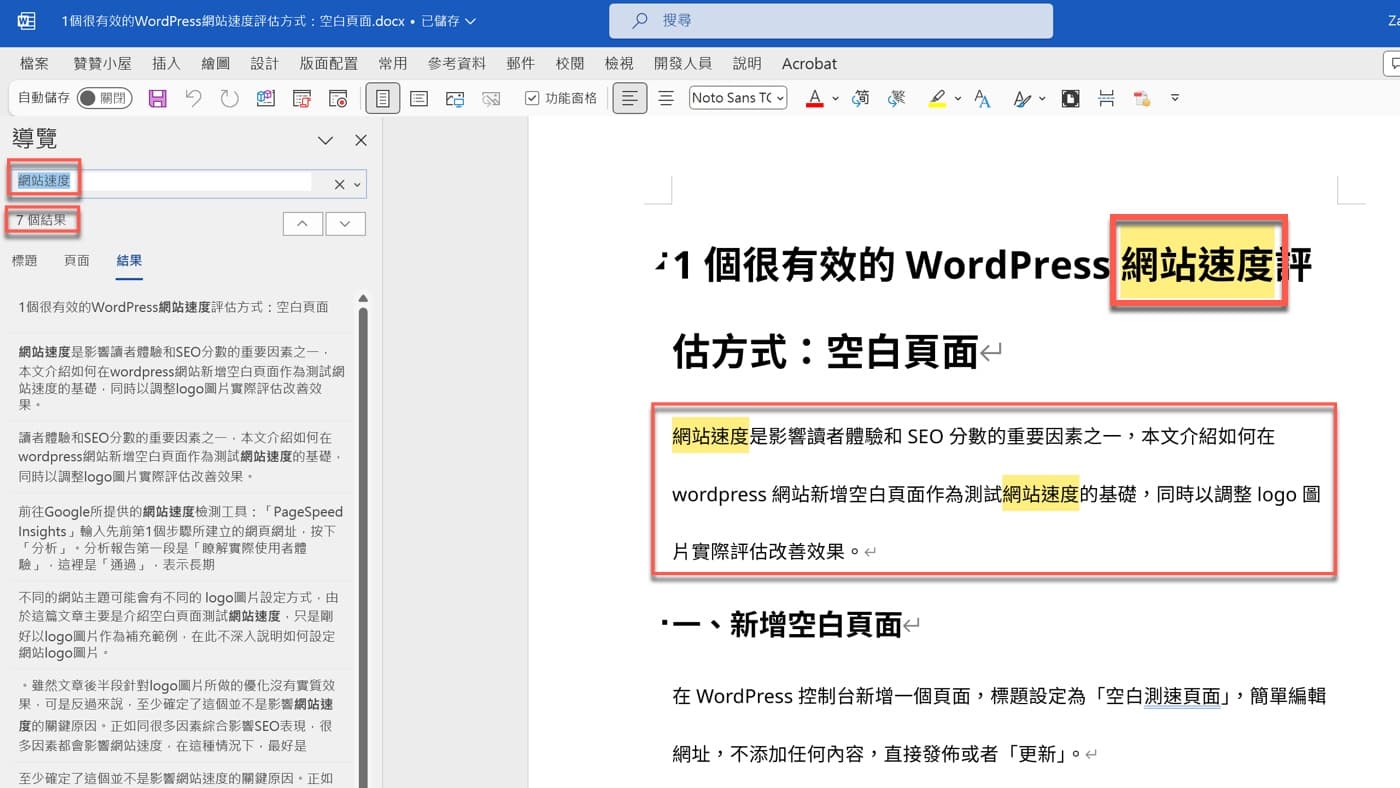Expand the highlight color dropdown arrow
The height and width of the screenshot is (788, 1400).
[958, 98]
